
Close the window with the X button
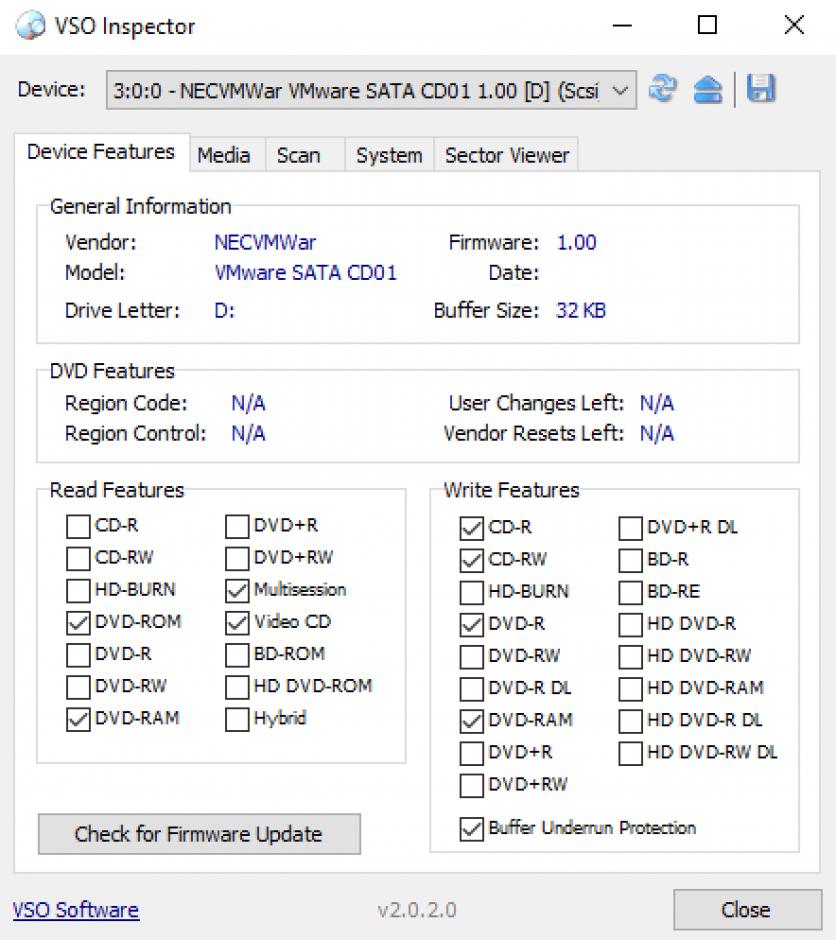pyautogui.click(x=794, y=25)
